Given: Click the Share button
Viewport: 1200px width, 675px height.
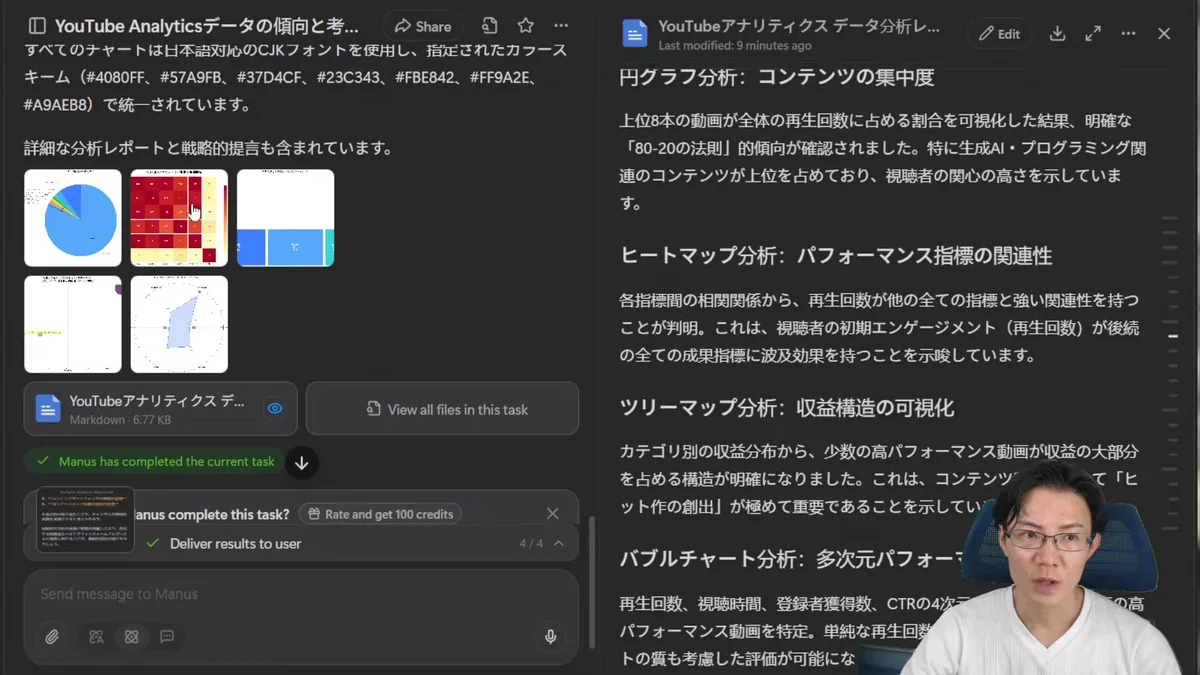Looking at the screenshot, I should tap(423, 26).
